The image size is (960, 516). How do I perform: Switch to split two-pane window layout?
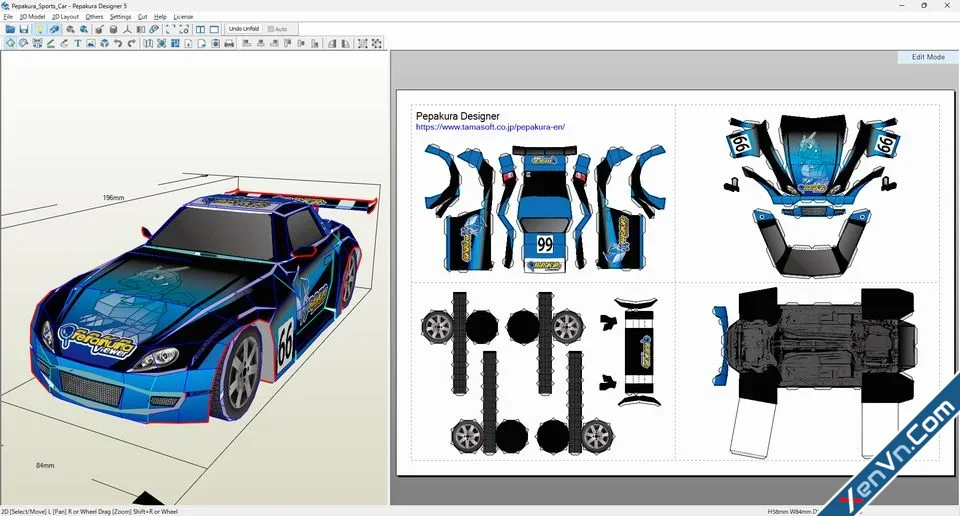click(200, 29)
